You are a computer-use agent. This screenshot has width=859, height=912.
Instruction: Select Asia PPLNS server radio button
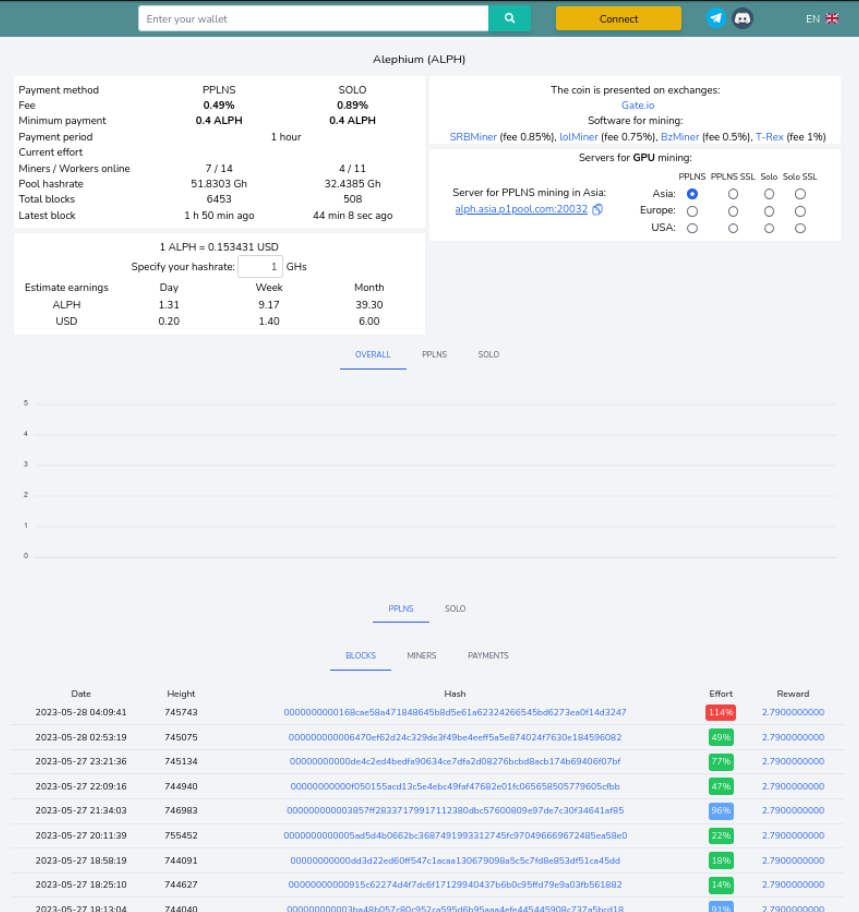point(692,194)
